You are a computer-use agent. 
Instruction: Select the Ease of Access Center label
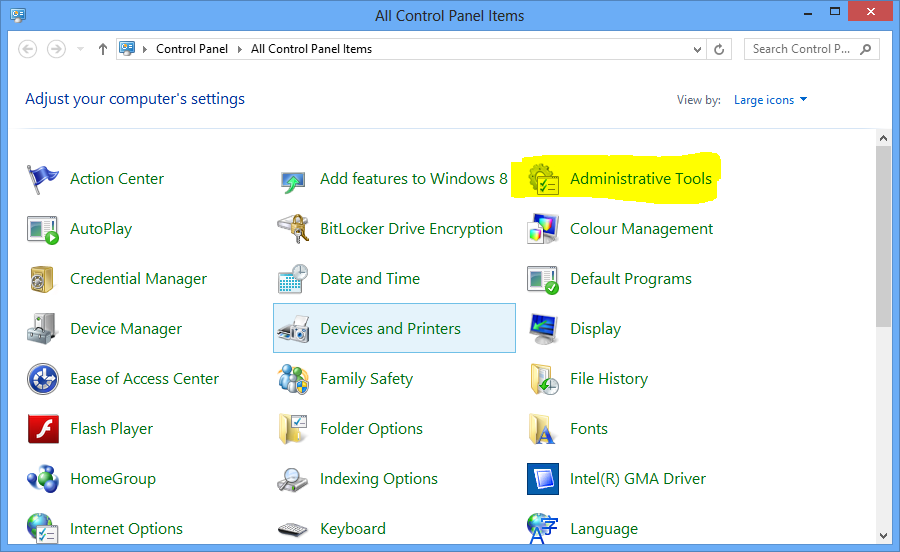click(x=144, y=379)
